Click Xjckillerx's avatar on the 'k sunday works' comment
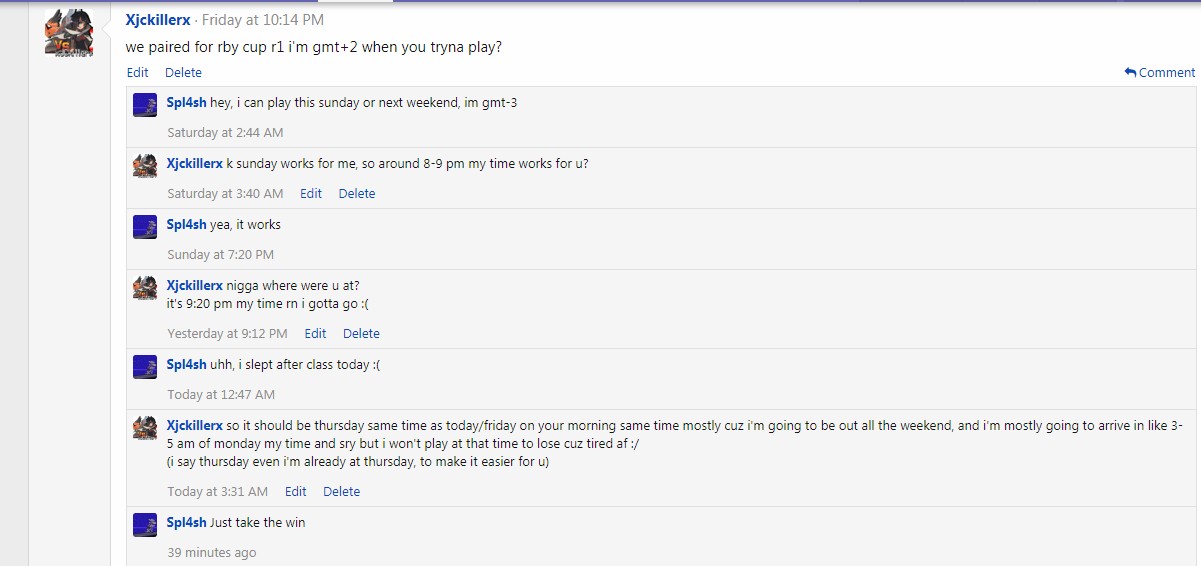The image size is (1201, 566). (x=145, y=166)
